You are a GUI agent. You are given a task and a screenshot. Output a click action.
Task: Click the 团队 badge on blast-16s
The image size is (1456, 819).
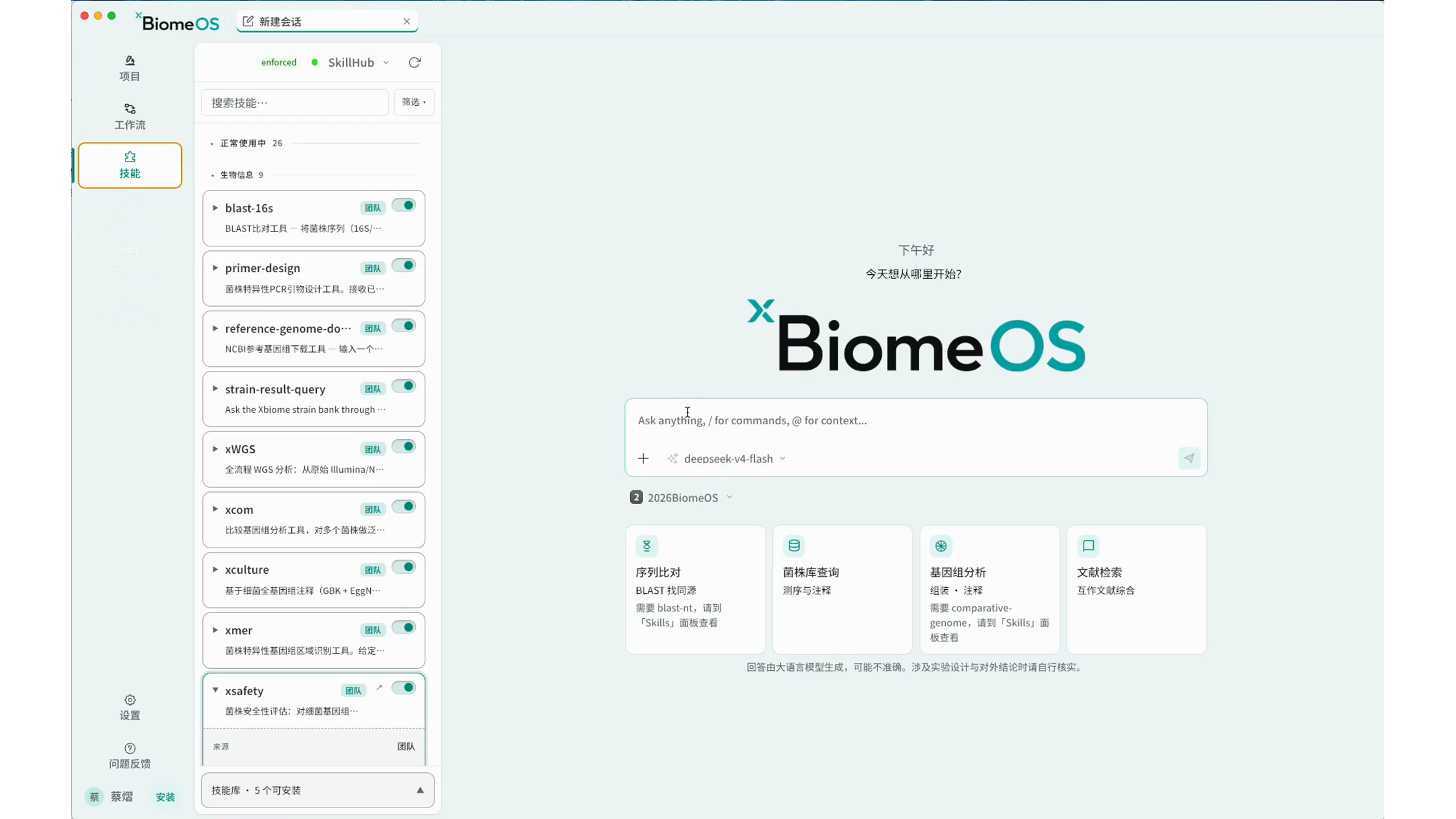373,208
